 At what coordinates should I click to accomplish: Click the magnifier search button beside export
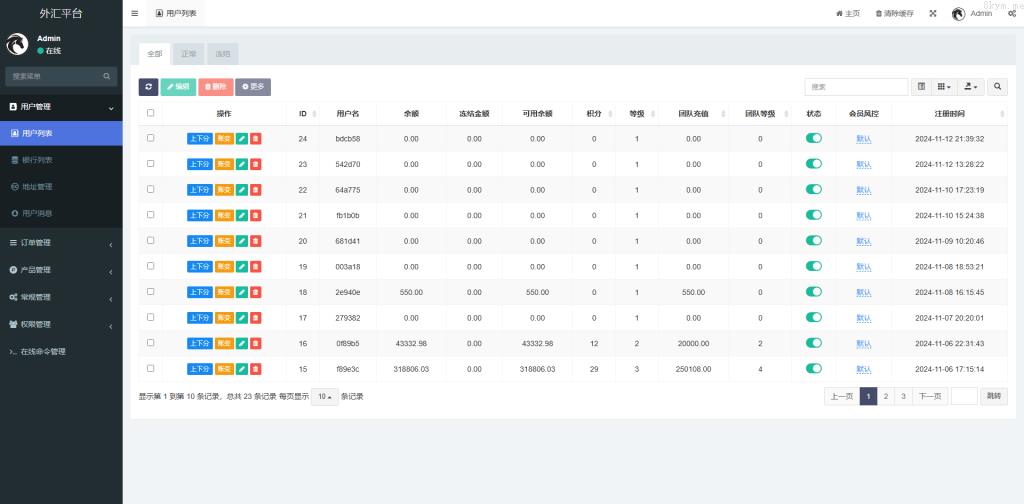coord(998,87)
